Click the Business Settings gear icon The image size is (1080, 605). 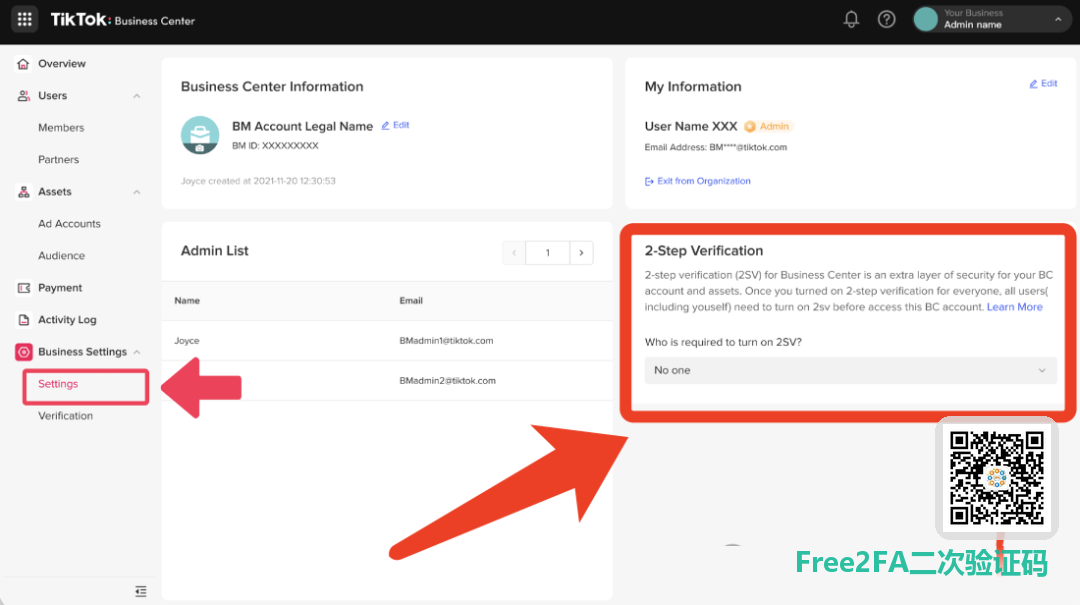tap(23, 352)
